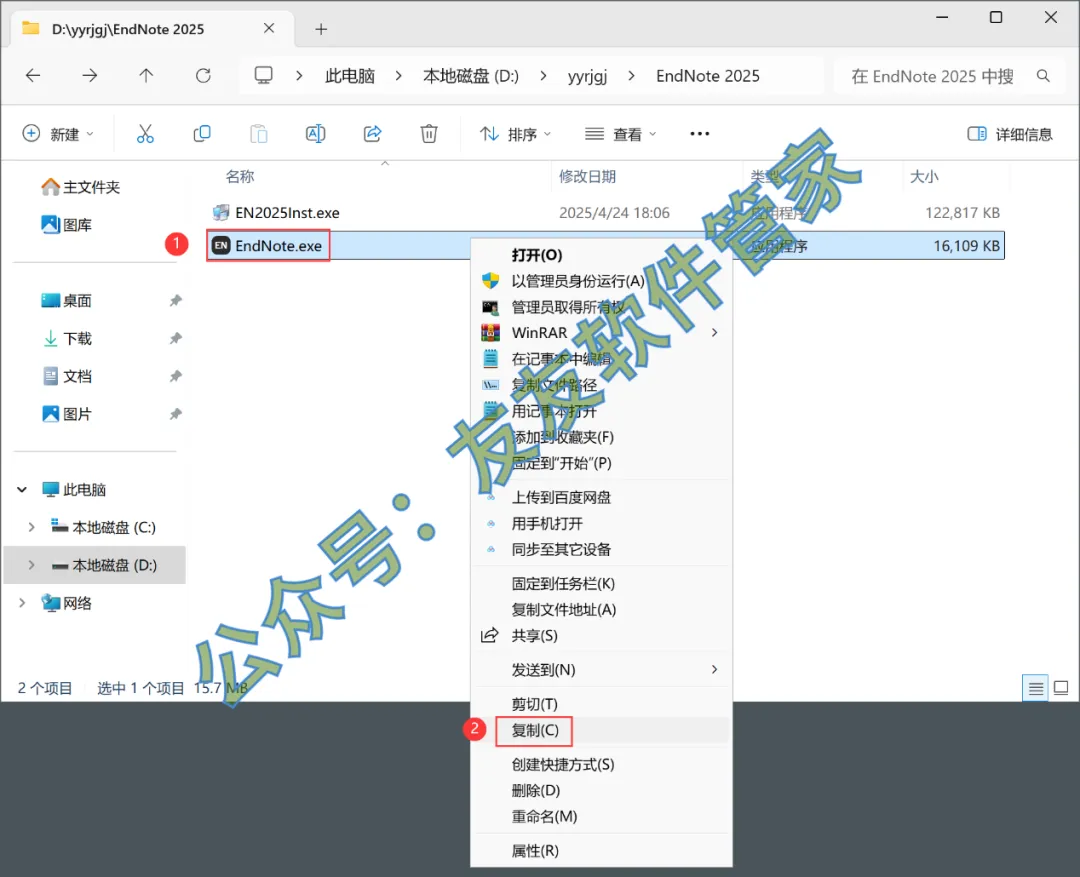Viewport: 1080px width, 877px height.
Task: Click the search magnifier icon
Action: [1043, 76]
